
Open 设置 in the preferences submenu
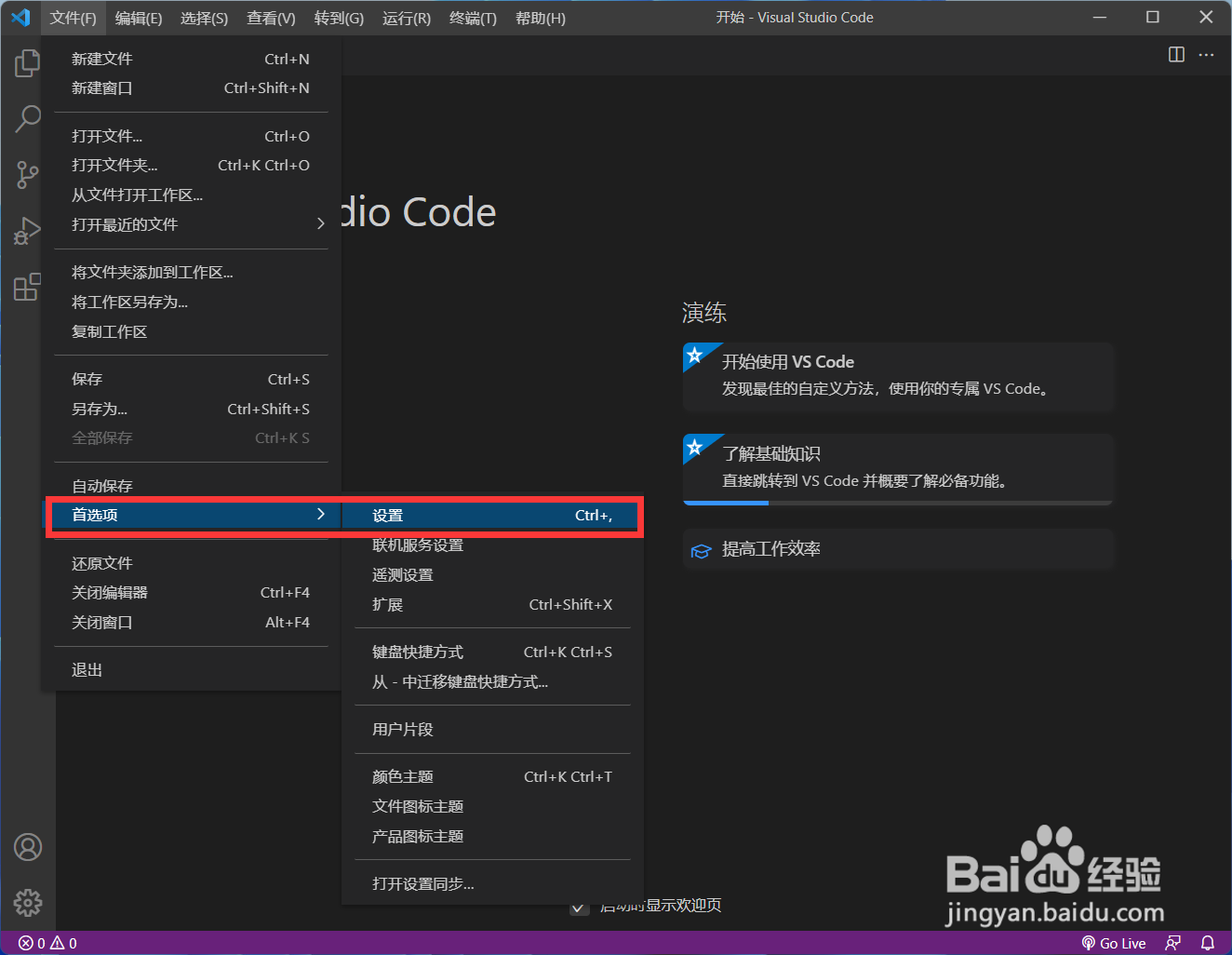[x=491, y=516]
